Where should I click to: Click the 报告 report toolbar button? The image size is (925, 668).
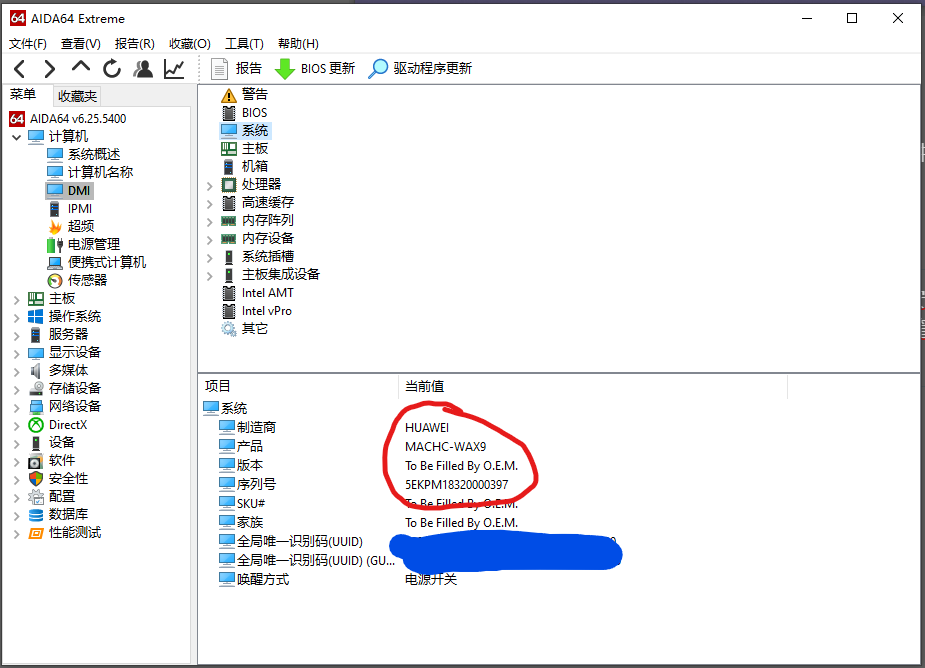pyautogui.click(x=237, y=69)
